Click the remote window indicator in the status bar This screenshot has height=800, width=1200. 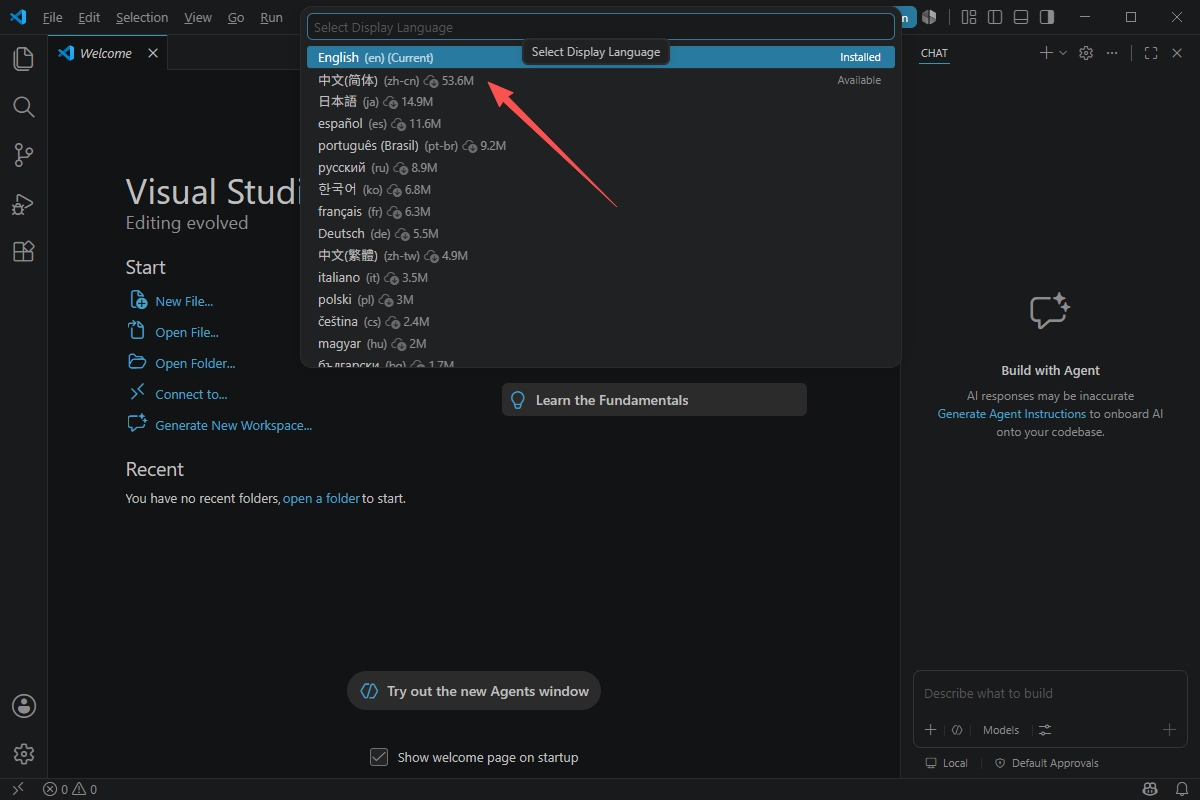pyautogui.click(x=17, y=789)
